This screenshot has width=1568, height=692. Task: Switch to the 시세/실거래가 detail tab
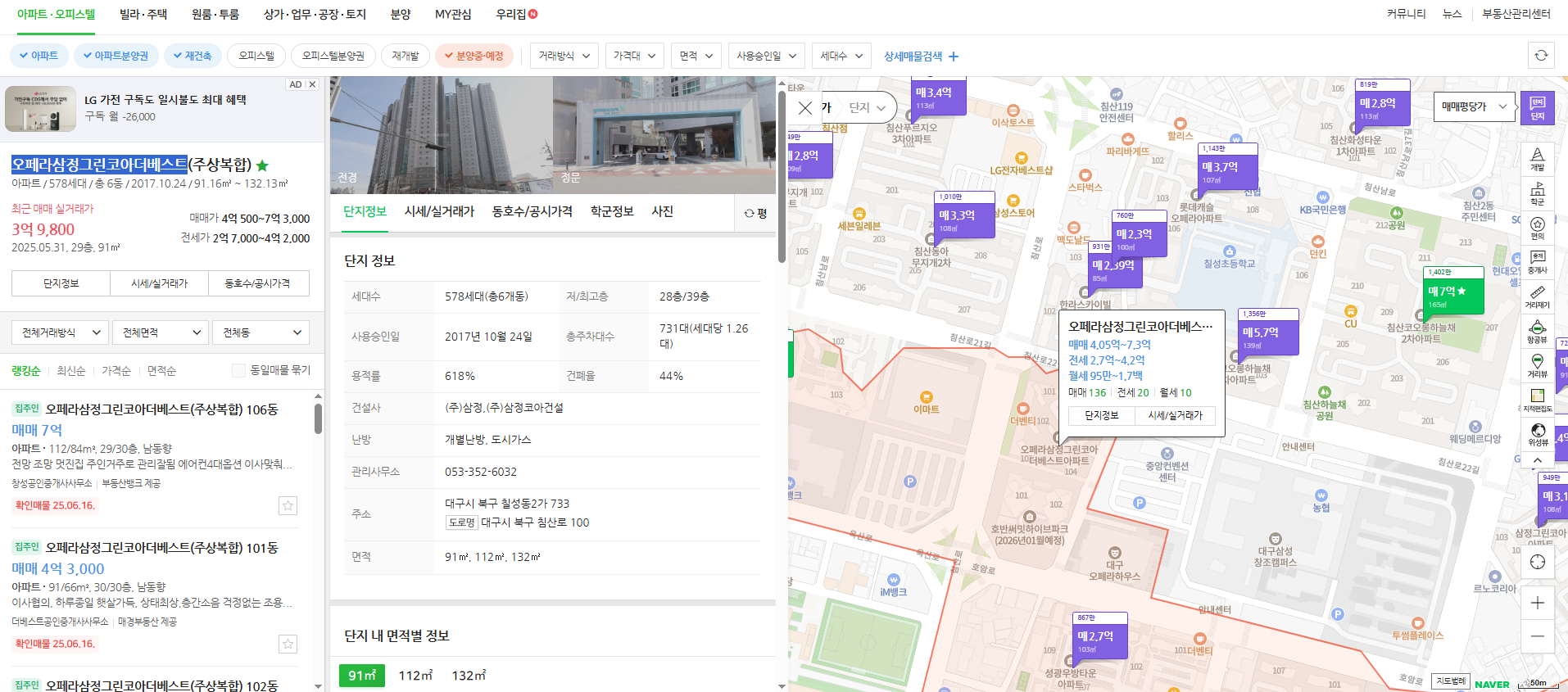click(x=439, y=211)
